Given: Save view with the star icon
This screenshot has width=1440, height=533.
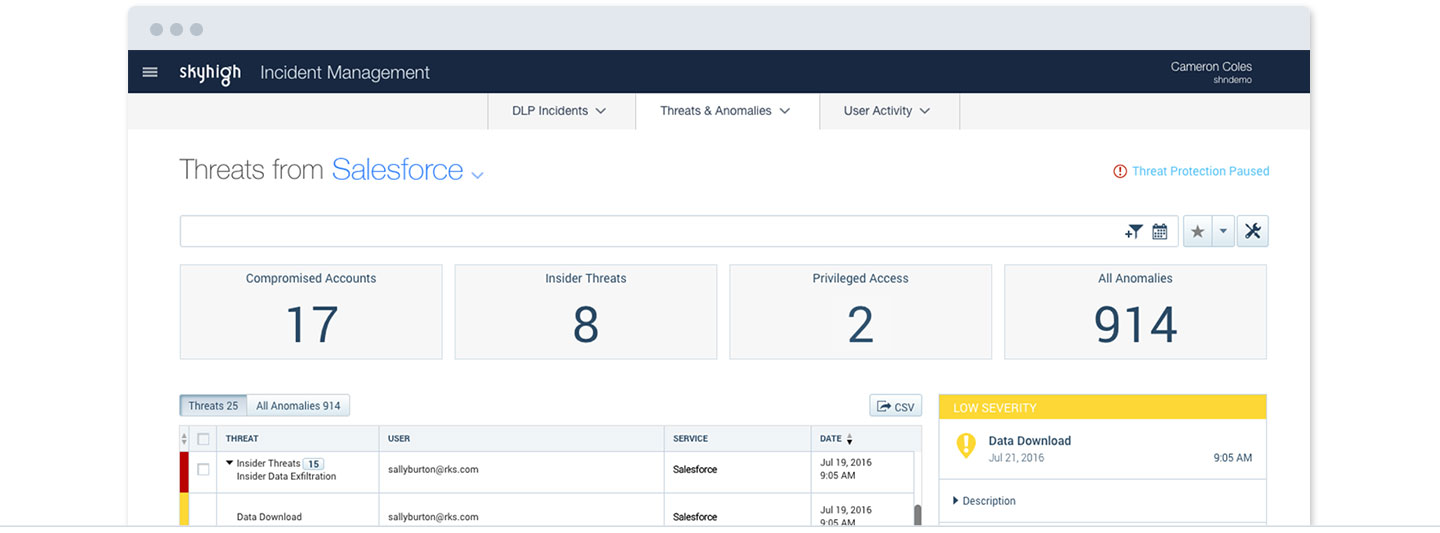Looking at the screenshot, I should [1197, 232].
